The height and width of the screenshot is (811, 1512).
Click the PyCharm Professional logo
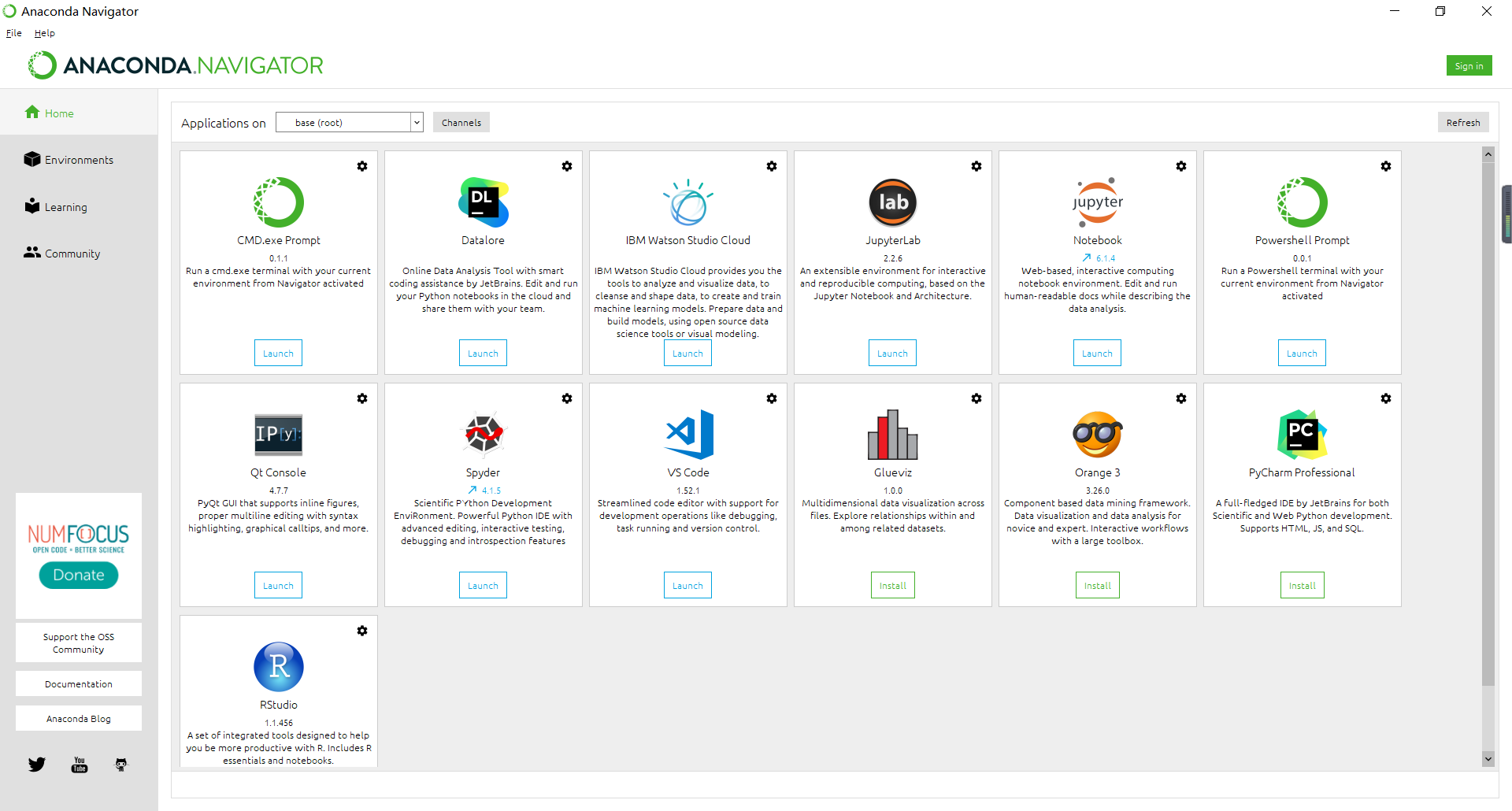[x=1303, y=435]
